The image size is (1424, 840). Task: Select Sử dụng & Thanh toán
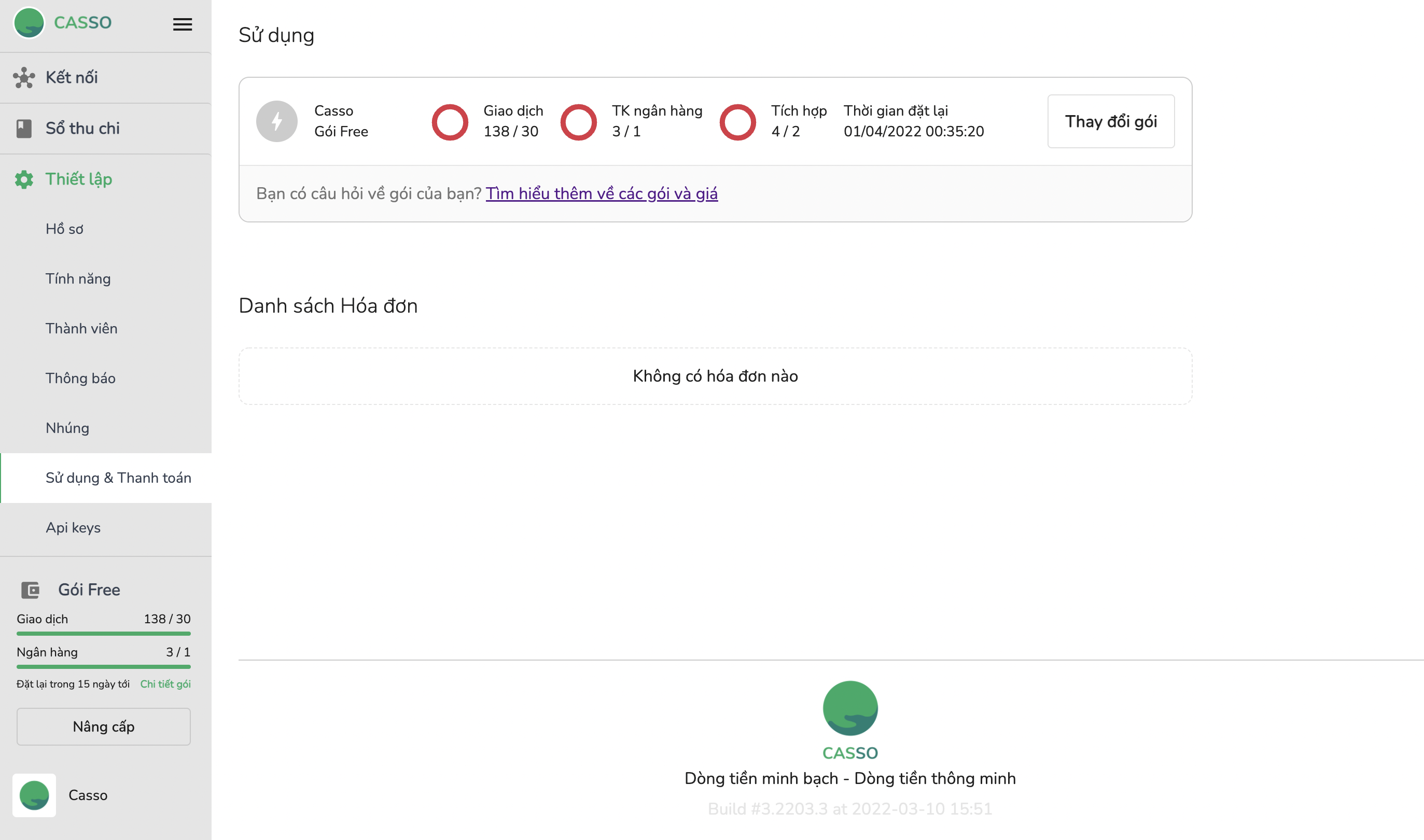[x=106, y=478]
